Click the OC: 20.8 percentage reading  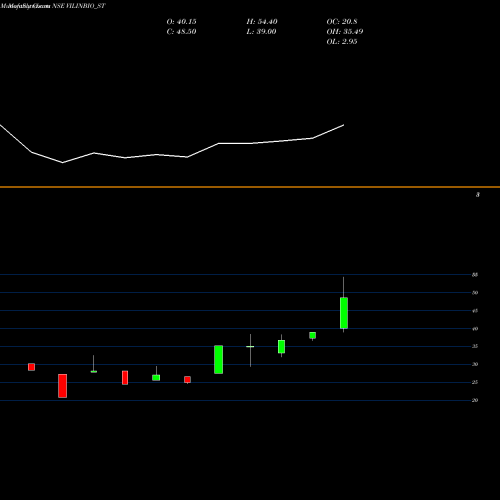tap(342, 22)
